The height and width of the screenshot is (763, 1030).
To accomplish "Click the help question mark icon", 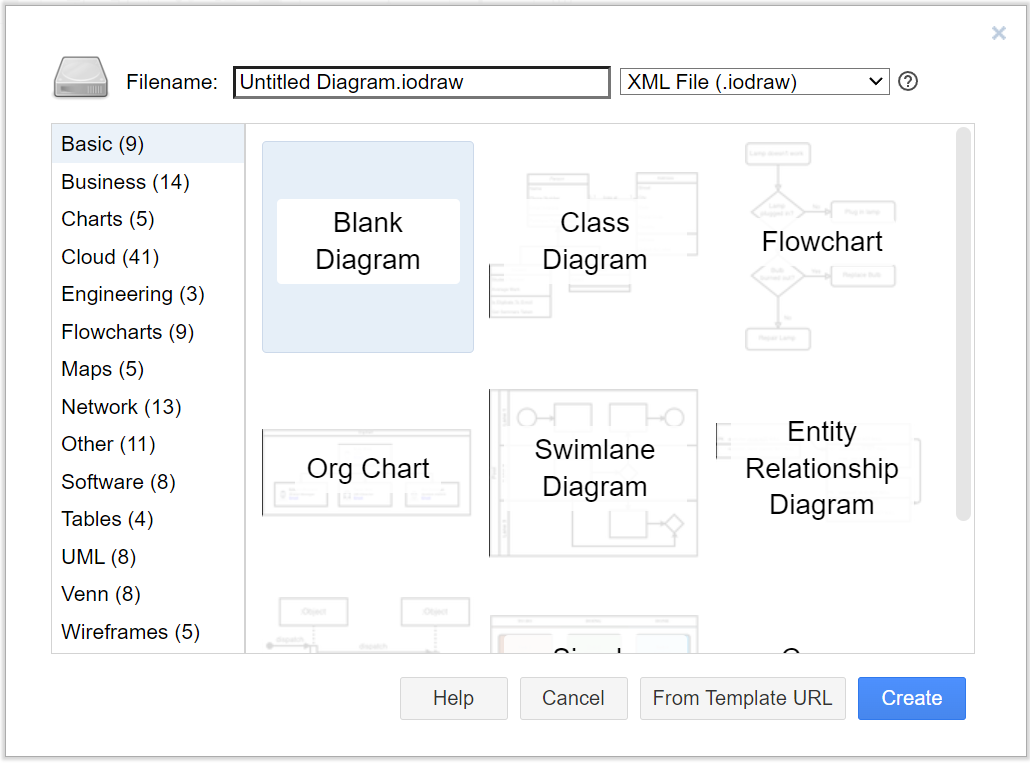I will [908, 82].
